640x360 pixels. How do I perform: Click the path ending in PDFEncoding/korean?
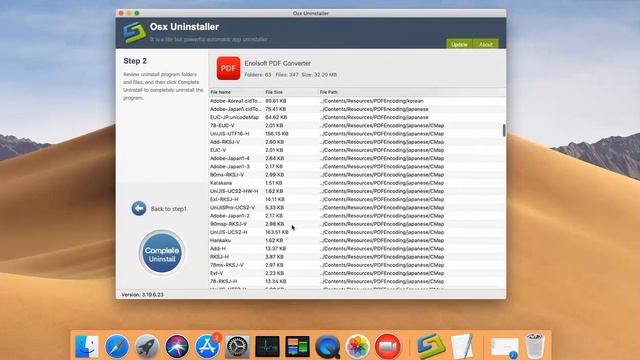[x=371, y=101]
